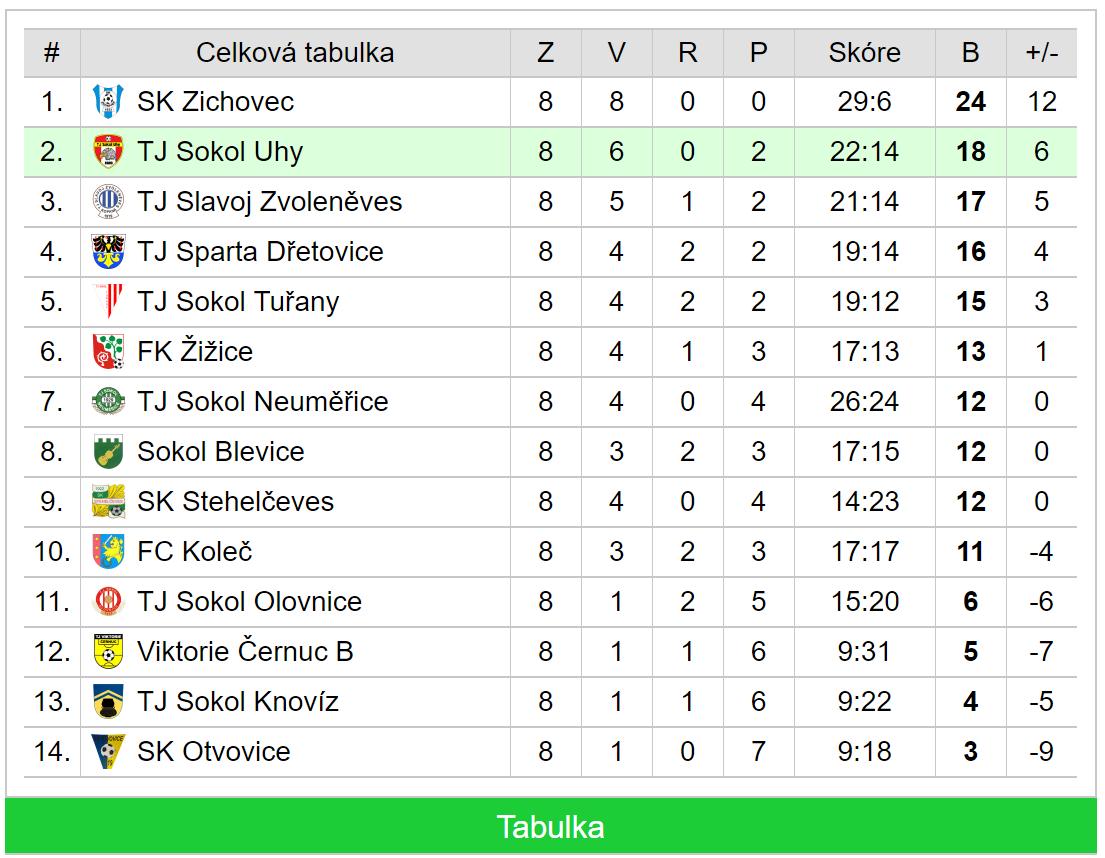Image resolution: width=1105 pixels, height=858 pixels.
Task: Click the B points column header
Action: 970,53
